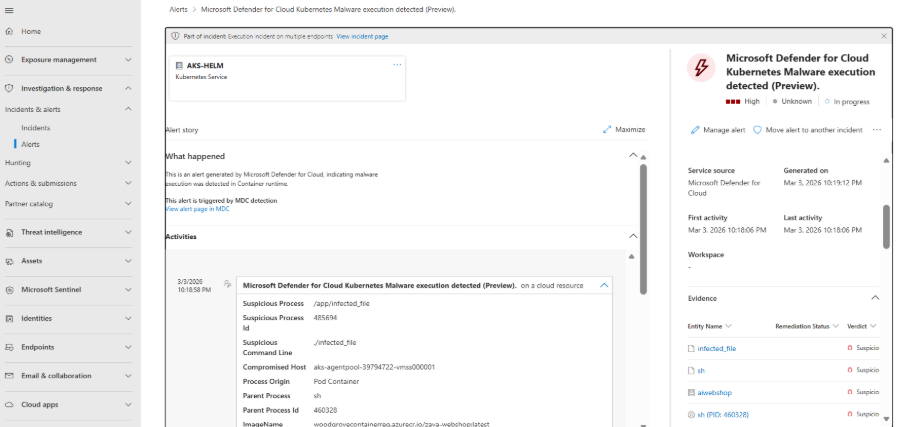Click the Cloud apps icon

[9, 405]
